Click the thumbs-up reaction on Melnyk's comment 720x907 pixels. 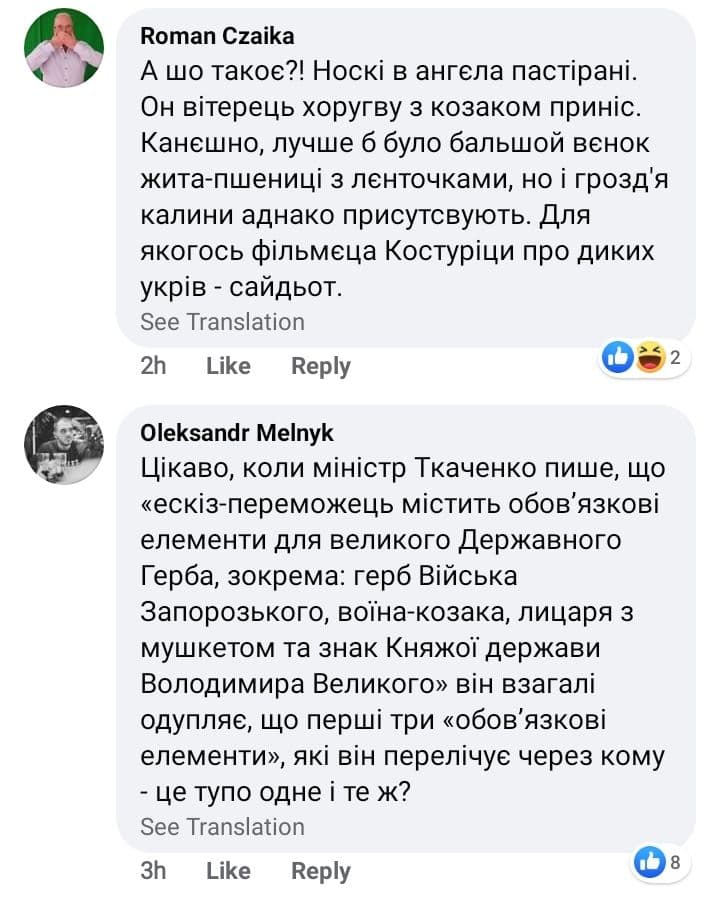point(651,861)
